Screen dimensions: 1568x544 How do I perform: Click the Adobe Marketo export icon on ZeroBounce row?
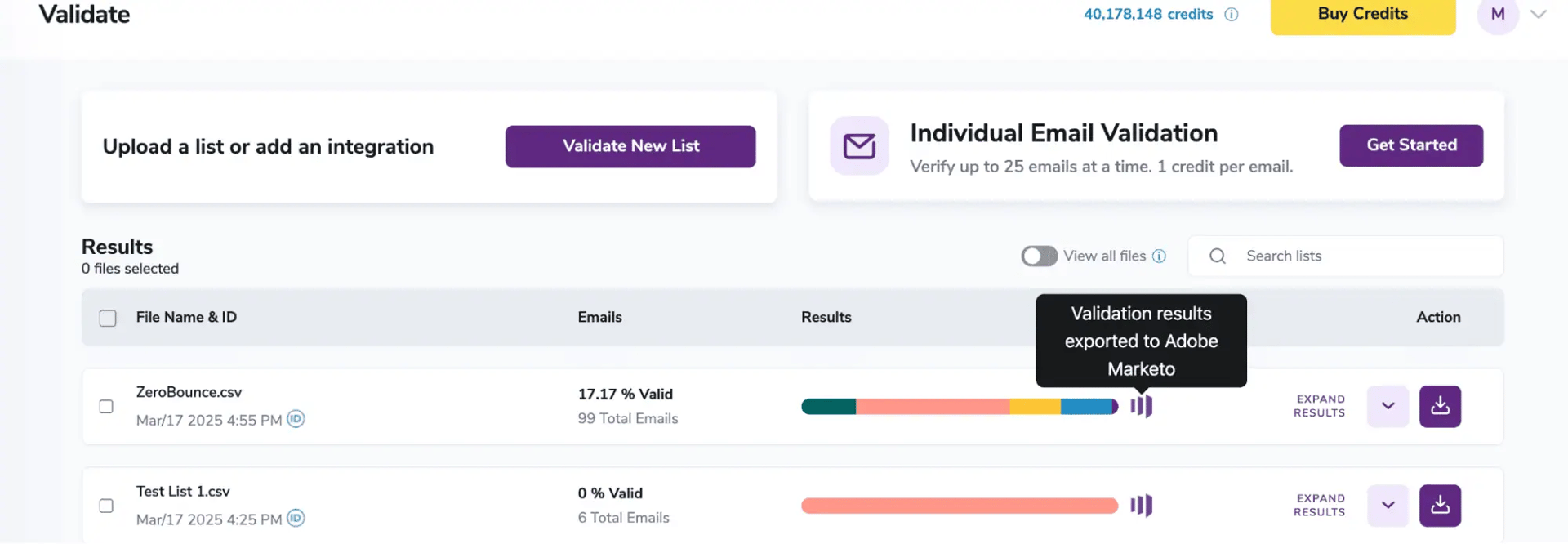tap(1141, 406)
